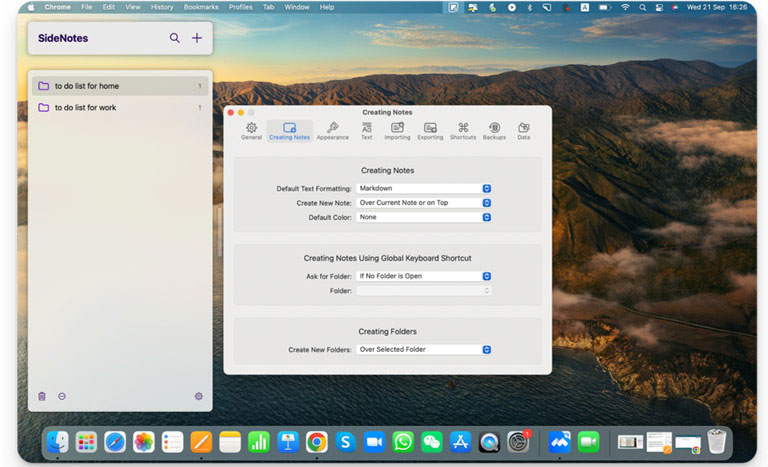Select 'to do list for work' folder
The height and width of the screenshot is (467, 768).
point(120,107)
